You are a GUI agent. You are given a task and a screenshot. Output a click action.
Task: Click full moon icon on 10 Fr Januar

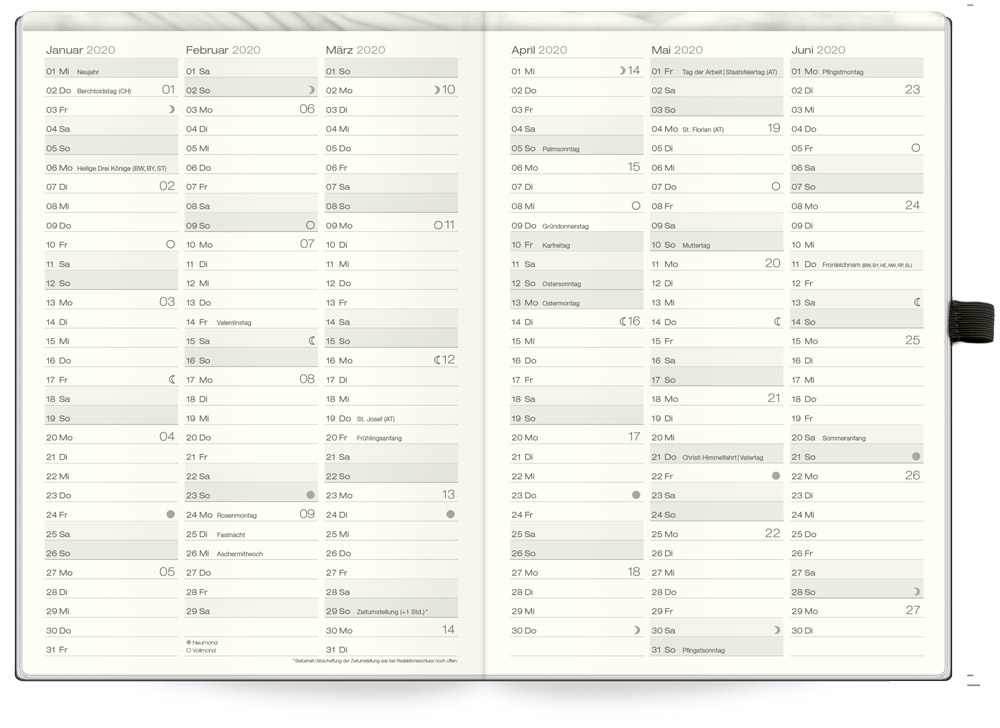click(170, 244)
